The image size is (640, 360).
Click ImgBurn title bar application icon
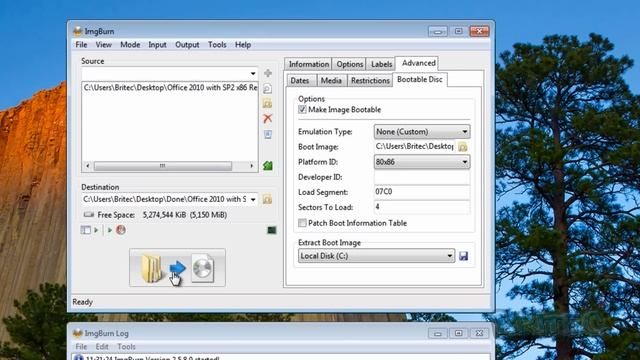coord(78,31)
